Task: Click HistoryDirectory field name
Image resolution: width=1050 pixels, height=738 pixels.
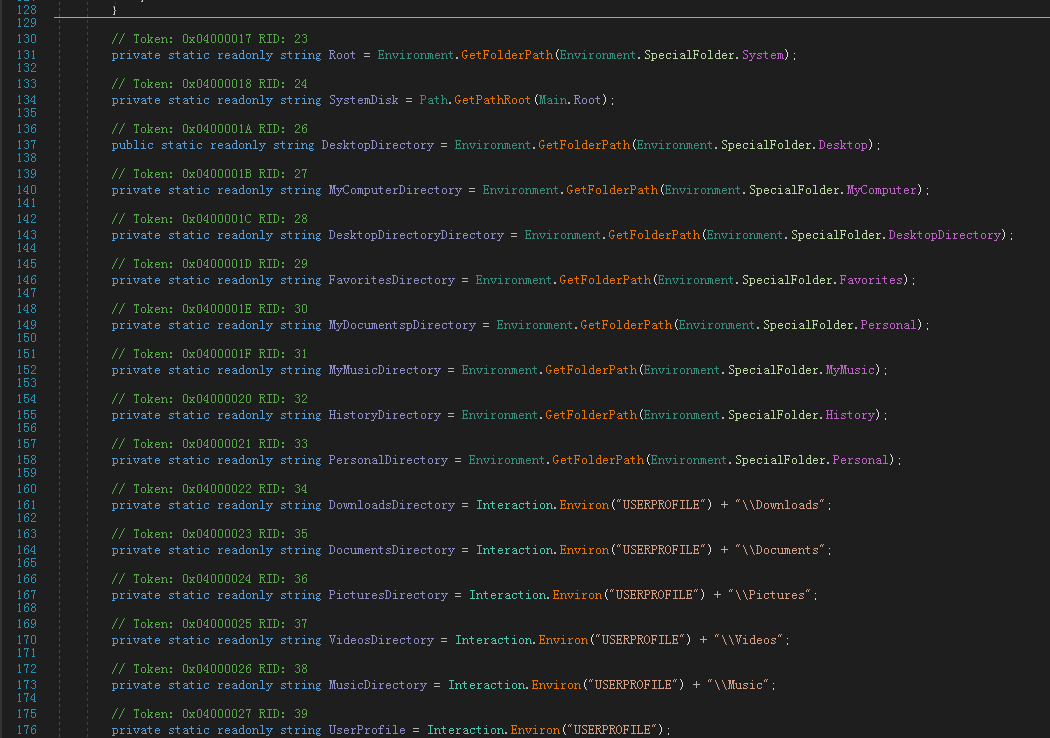Action: 384,415
